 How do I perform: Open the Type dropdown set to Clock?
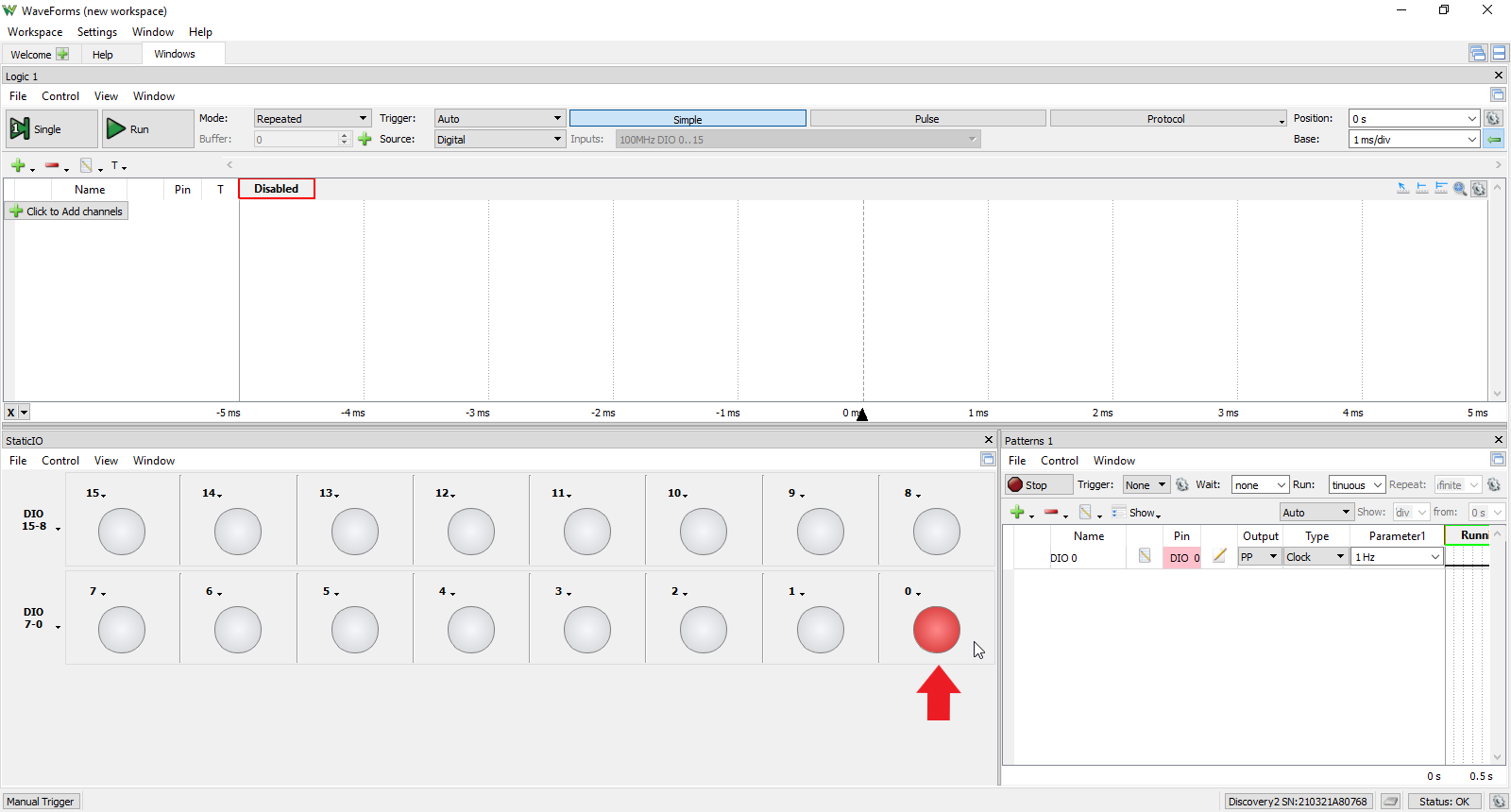(1316, 557)
